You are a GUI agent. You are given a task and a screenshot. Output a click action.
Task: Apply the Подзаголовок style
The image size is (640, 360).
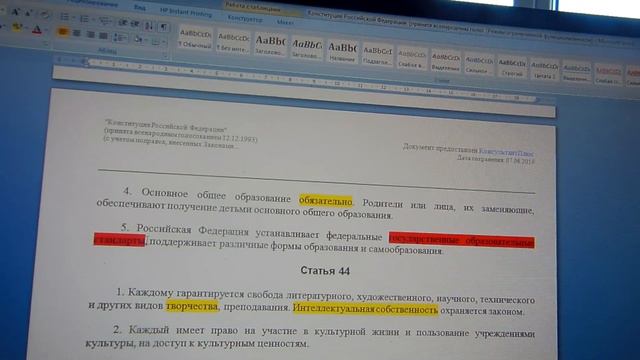coord(378,55)
